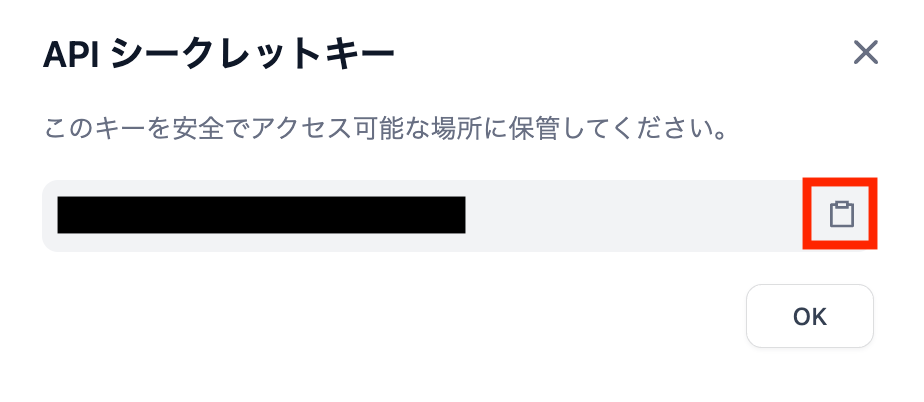Image resolution: width=924 pixels, height=402 pixels.
Task: Tap the copy icon highlighted in red
Action: pos(842,214)
